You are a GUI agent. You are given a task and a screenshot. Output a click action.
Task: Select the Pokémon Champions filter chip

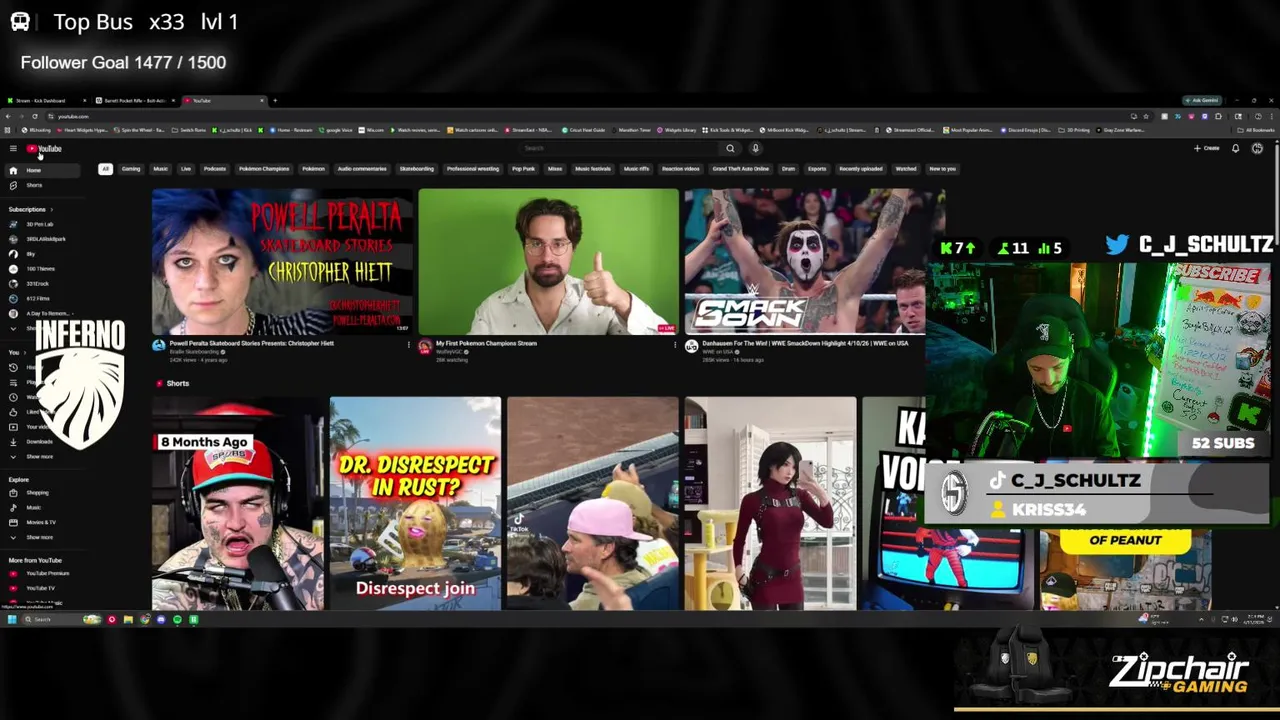point(264,169)
